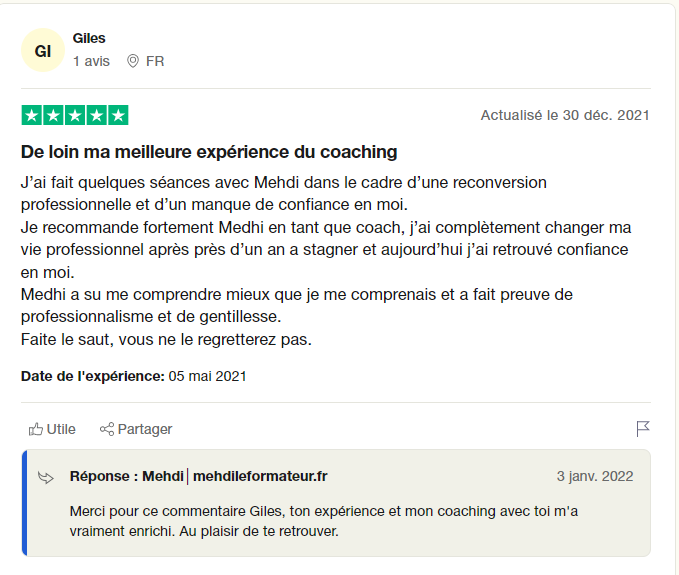
Task: Click the FR country label
Action: click(x=155, y=61)
